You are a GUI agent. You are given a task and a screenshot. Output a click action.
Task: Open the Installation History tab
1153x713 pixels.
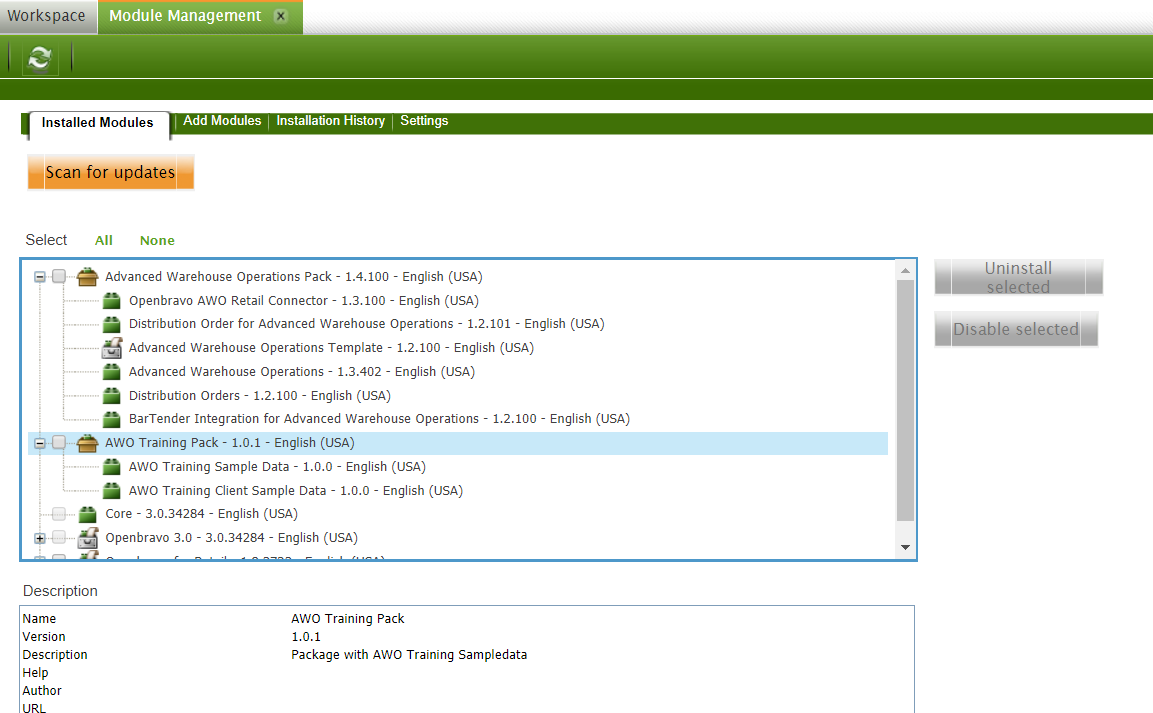click(x=330, y=121)
